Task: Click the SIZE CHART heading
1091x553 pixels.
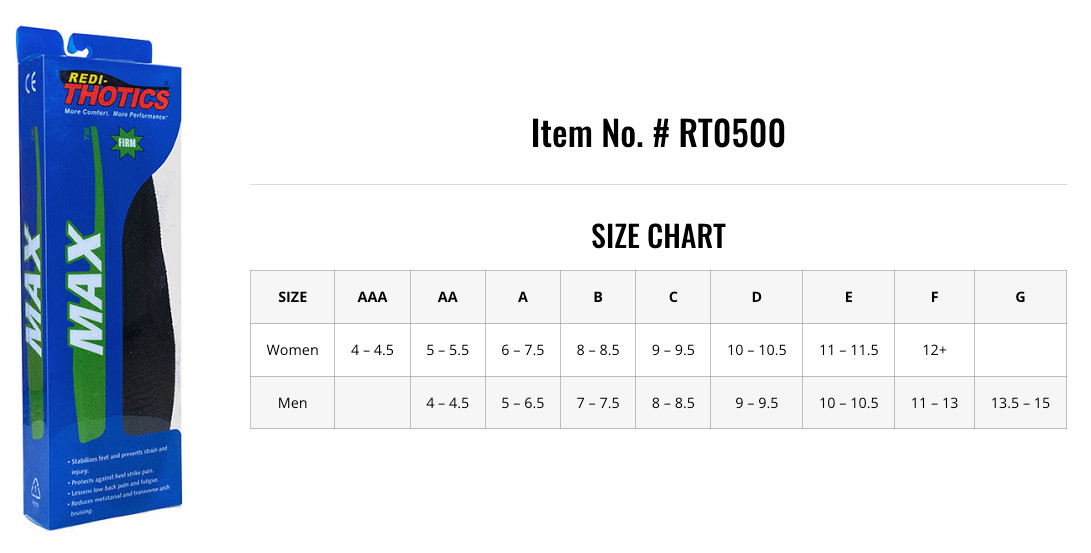Action: pos(657,236)
